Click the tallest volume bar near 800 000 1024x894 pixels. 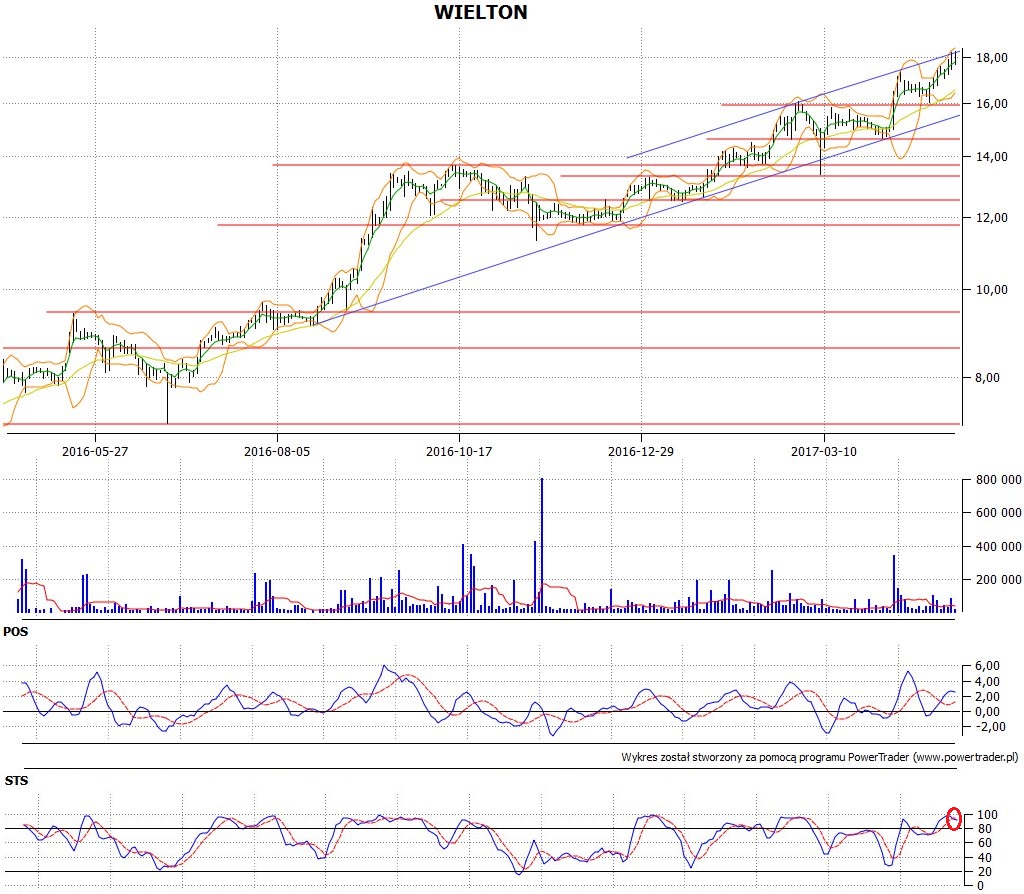541,545
